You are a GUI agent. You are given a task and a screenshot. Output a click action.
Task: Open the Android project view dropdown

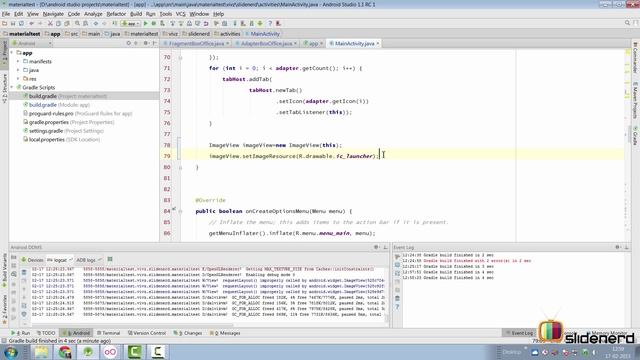click(32, 43)
